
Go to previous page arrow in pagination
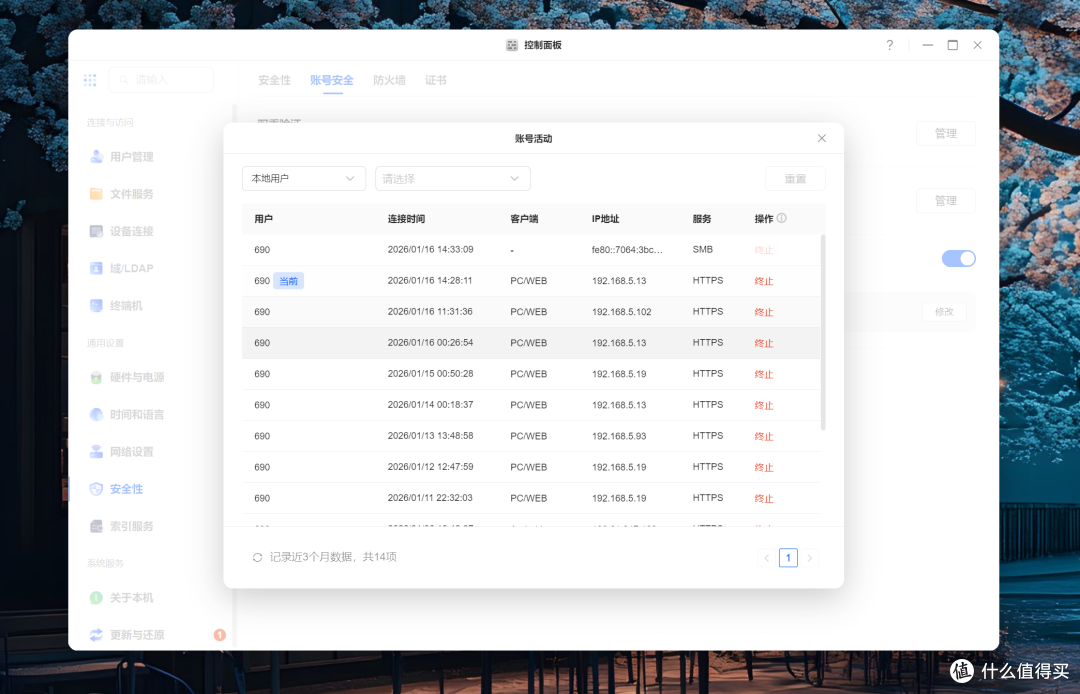767,558
